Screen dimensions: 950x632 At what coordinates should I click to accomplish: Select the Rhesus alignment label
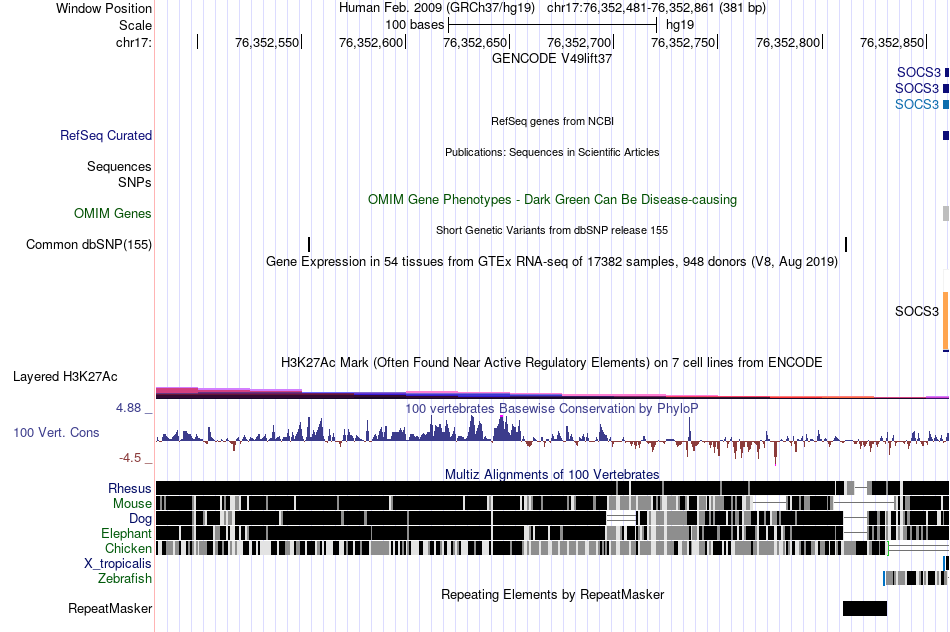pyautogui.click(x=130, y=488)
